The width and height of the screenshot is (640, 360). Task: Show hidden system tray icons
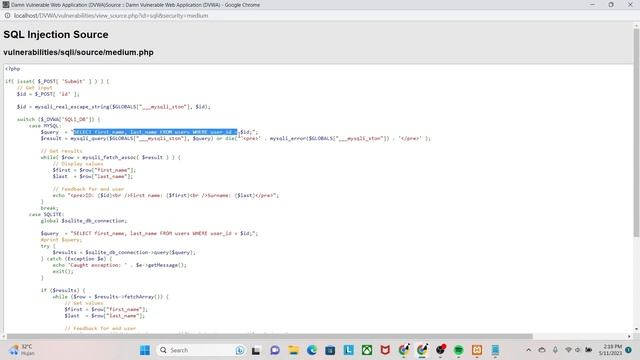529,350
